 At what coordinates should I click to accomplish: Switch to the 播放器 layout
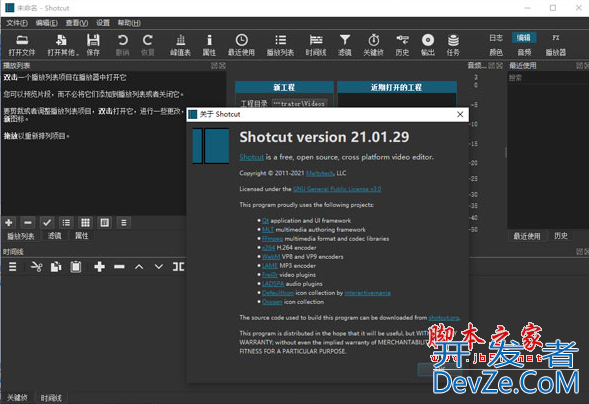(556, 52)
